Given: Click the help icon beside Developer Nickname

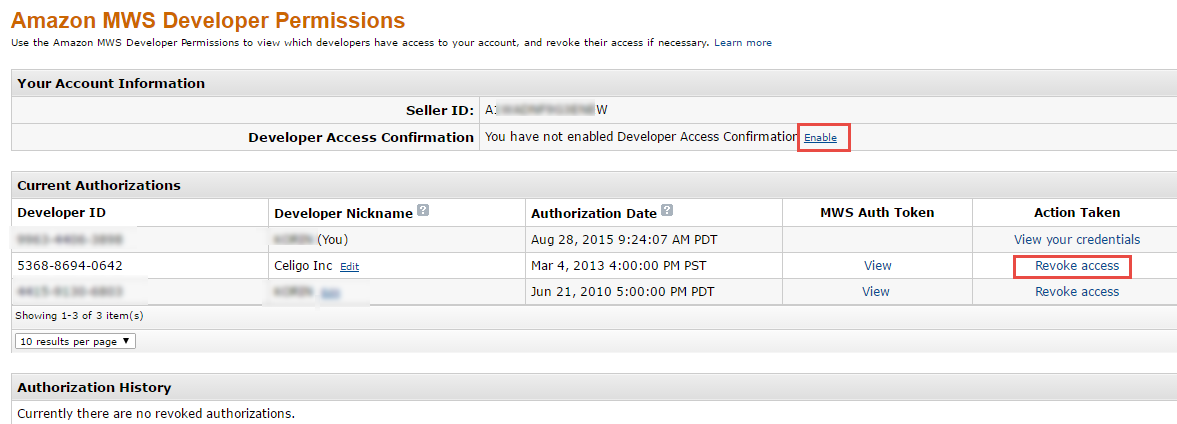Looking at the screenshot, I should tap(423, 211).
